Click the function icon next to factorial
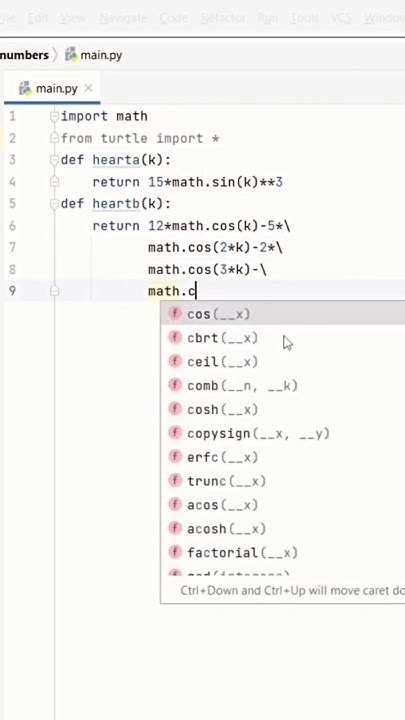The height and width of the screenshot is (720, 405). (x=175, y=552)
